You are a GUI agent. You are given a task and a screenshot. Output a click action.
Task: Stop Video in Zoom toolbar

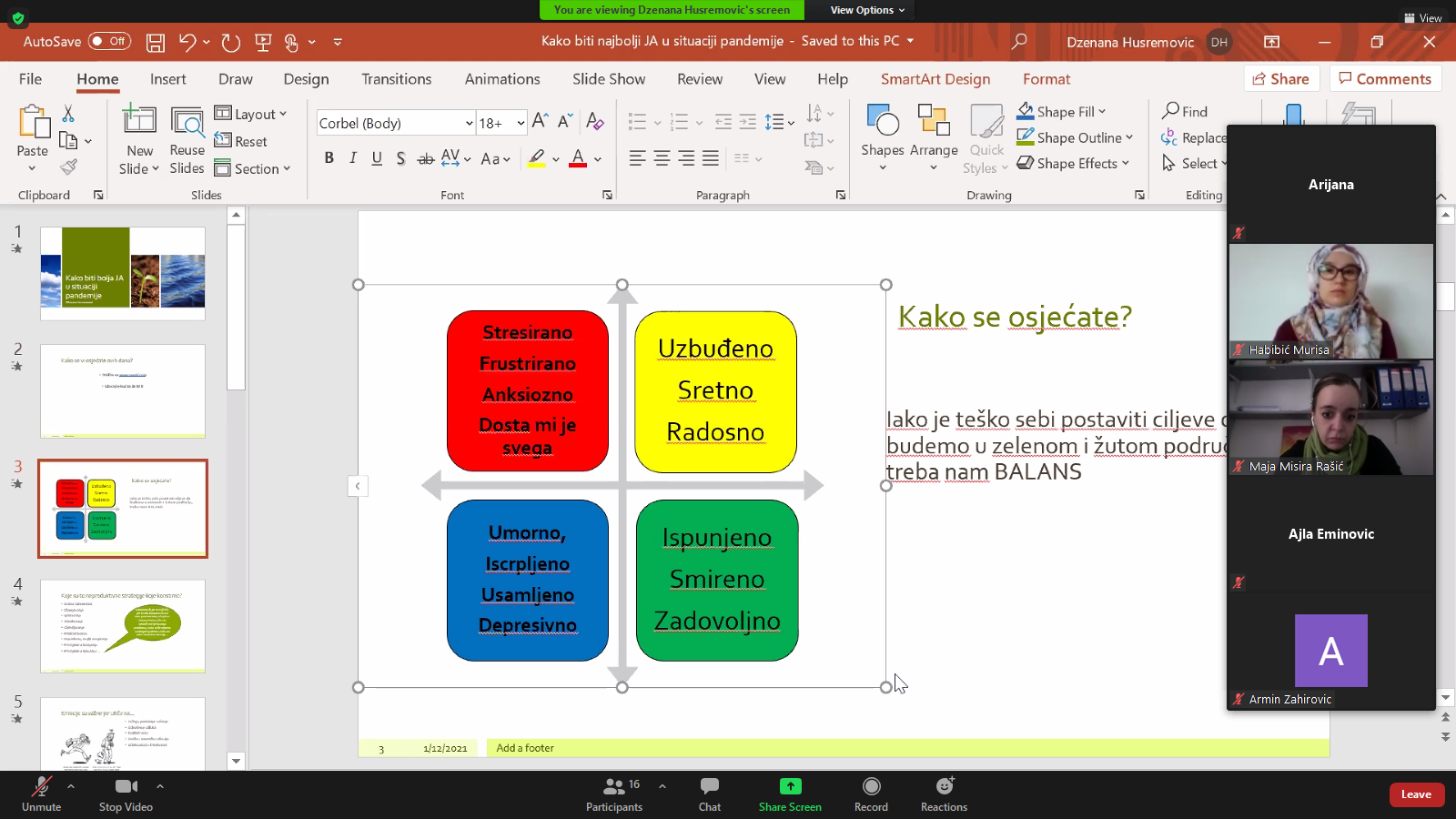(x=126, y=794)
